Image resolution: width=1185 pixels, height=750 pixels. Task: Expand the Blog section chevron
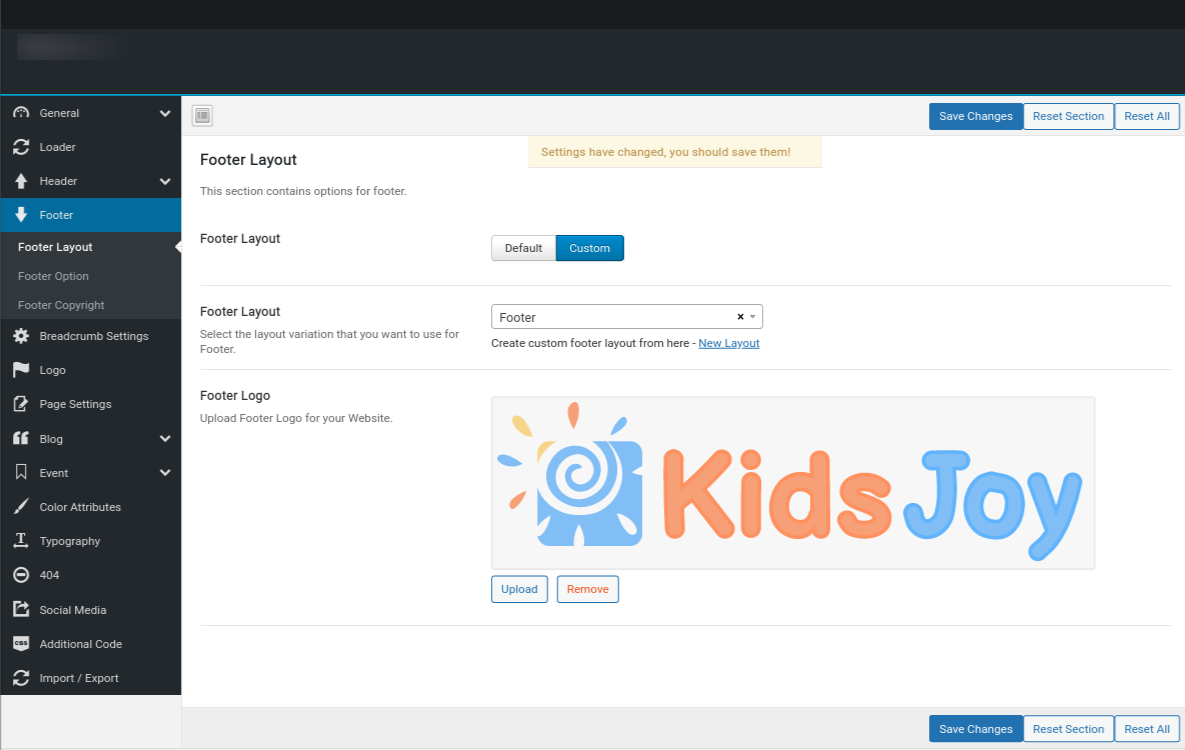(165, 439)
